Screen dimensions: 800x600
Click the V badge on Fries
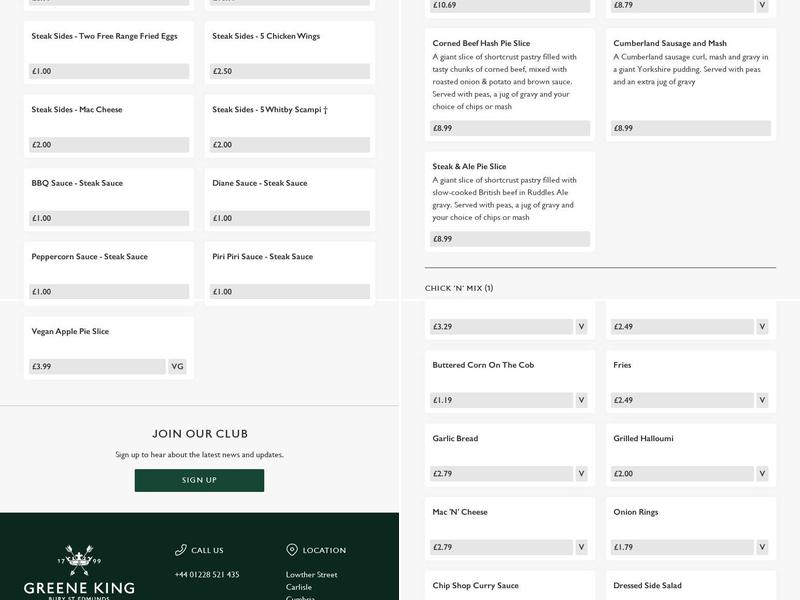point(762,400)
